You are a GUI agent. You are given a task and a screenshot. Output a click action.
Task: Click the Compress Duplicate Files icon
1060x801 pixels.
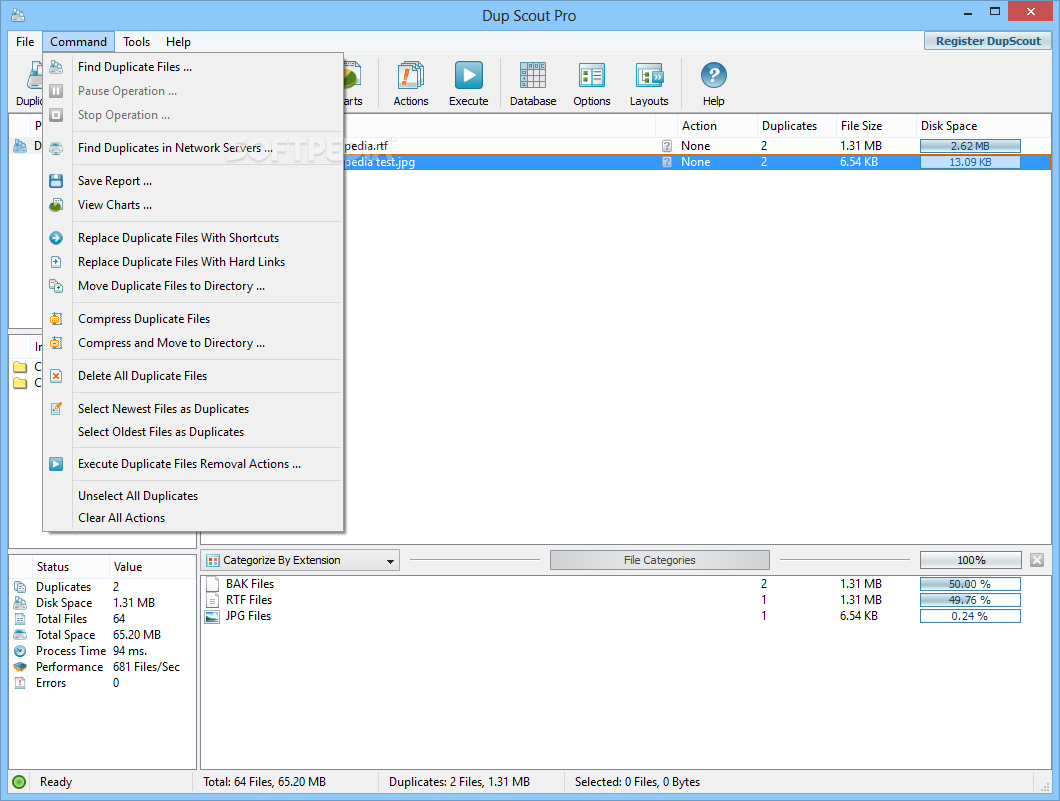[56, 318]
